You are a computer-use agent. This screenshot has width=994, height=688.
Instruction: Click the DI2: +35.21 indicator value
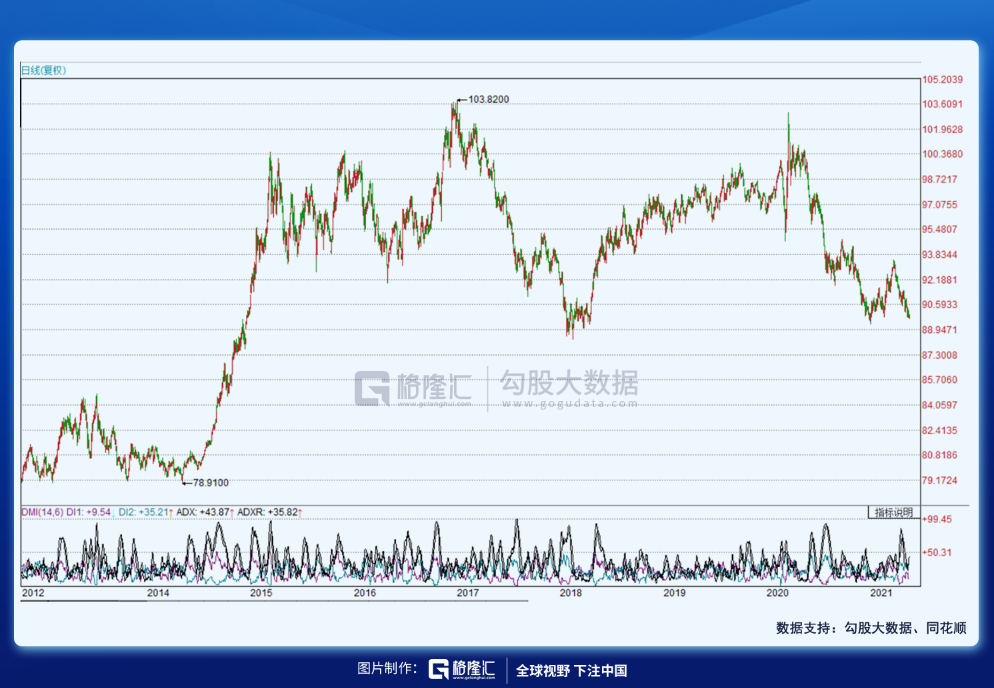pyautogui.click(x=143, y=512)
